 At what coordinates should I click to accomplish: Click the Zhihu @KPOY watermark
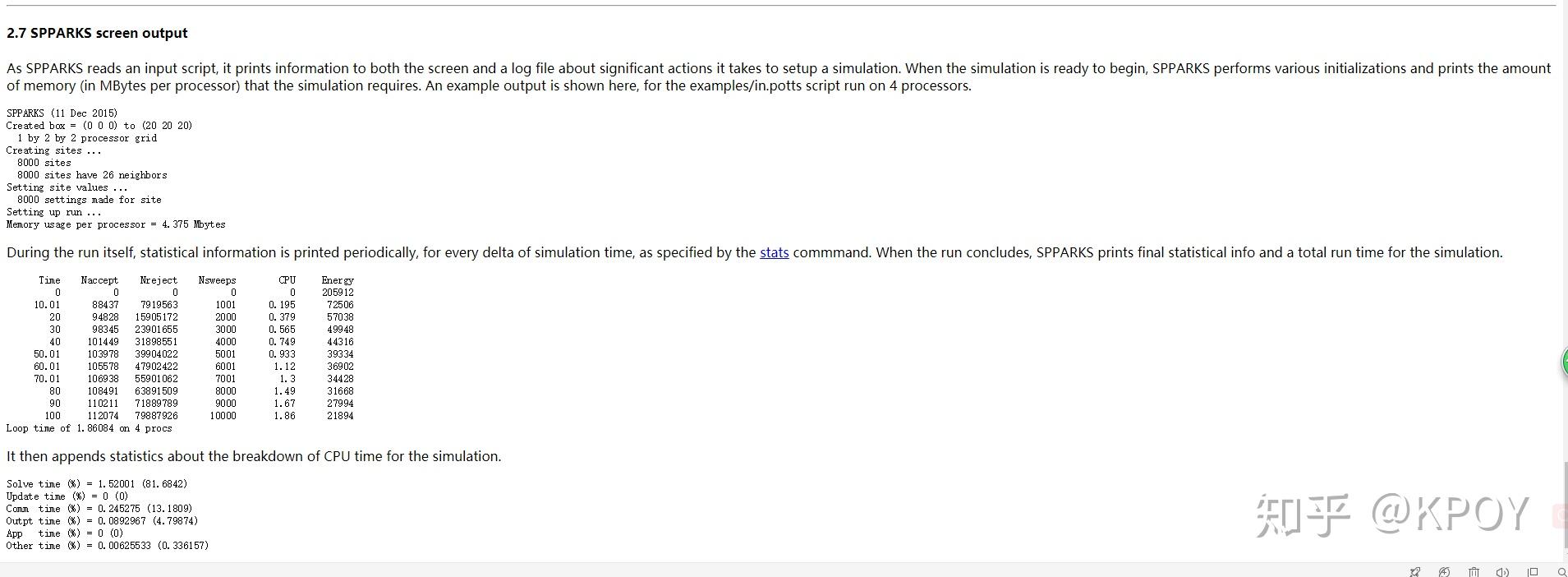(x=1391, y=515)
